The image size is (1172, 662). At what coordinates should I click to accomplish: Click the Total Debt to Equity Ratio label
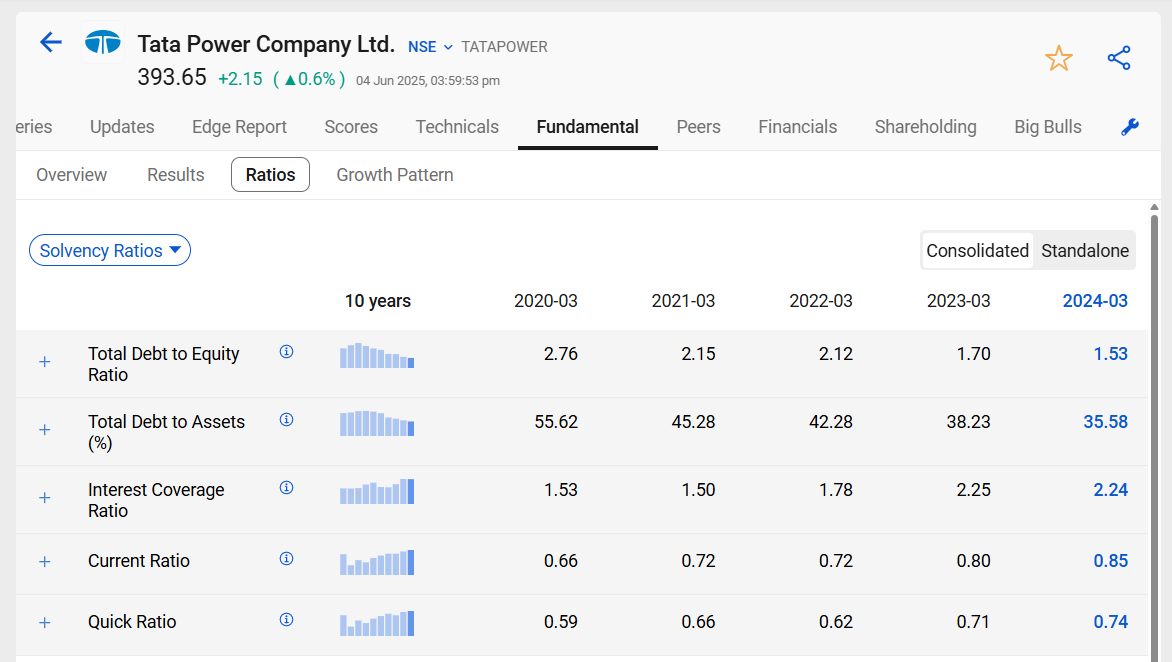164,364
